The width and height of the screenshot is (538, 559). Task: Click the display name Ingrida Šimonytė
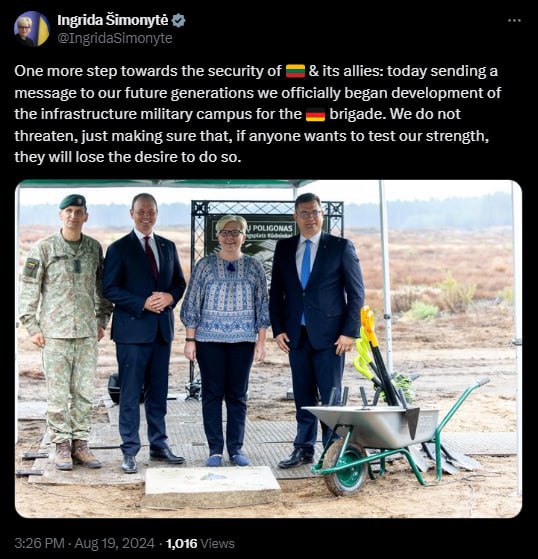[113, 20]
